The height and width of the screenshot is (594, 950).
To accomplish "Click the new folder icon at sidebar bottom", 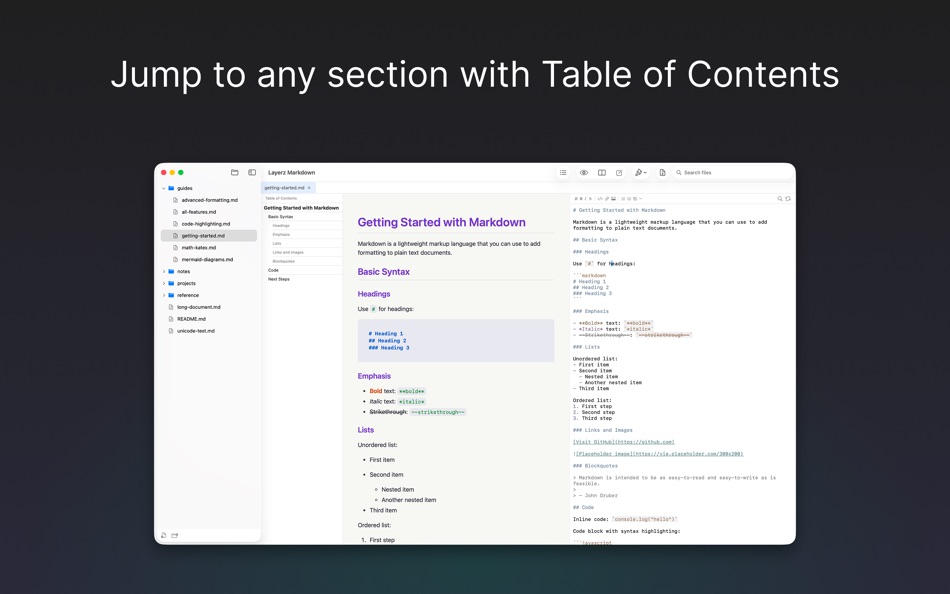I will [x=174, y=535].
